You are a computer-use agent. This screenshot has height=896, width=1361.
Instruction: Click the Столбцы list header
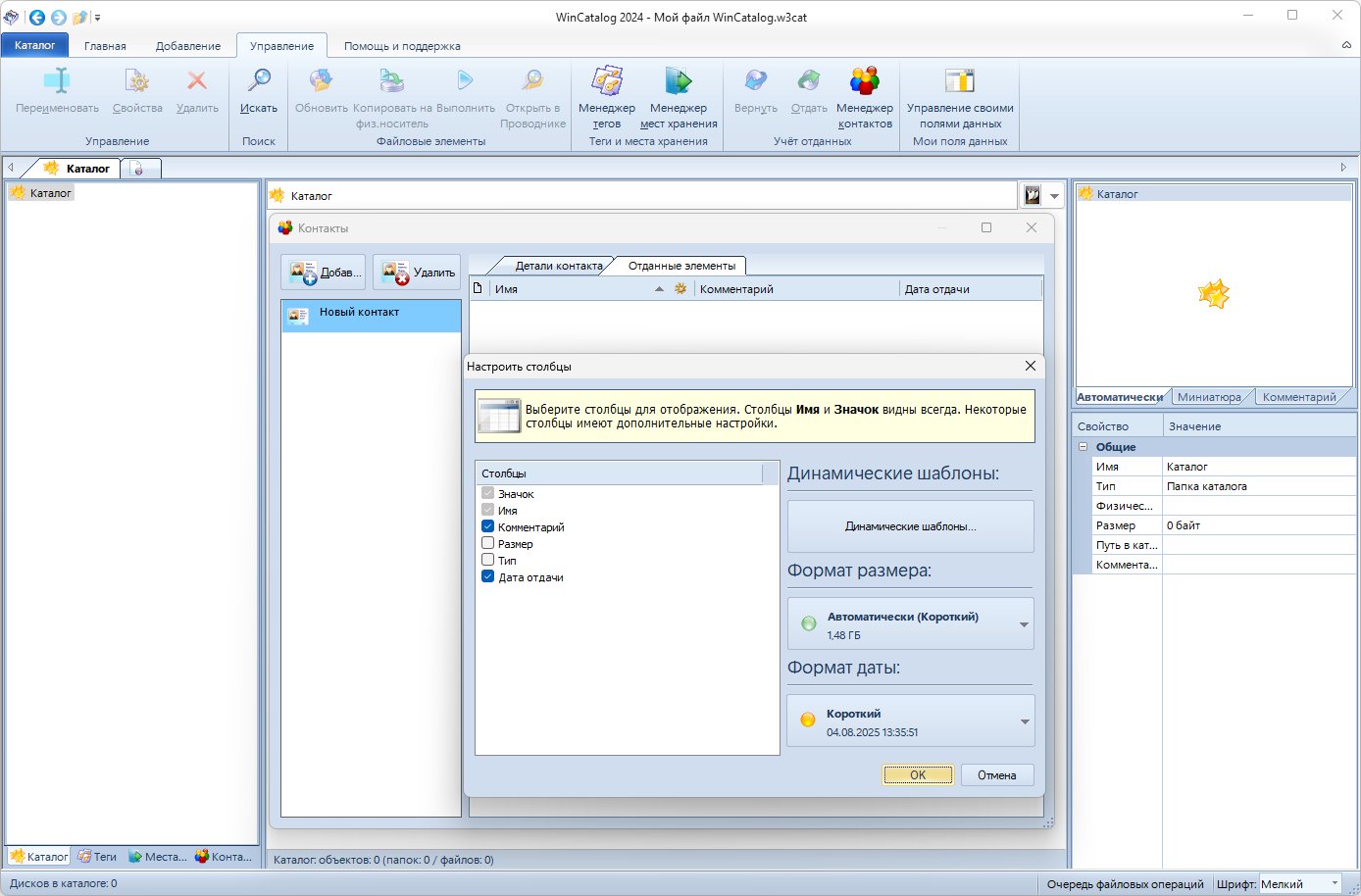click(620, 473)
